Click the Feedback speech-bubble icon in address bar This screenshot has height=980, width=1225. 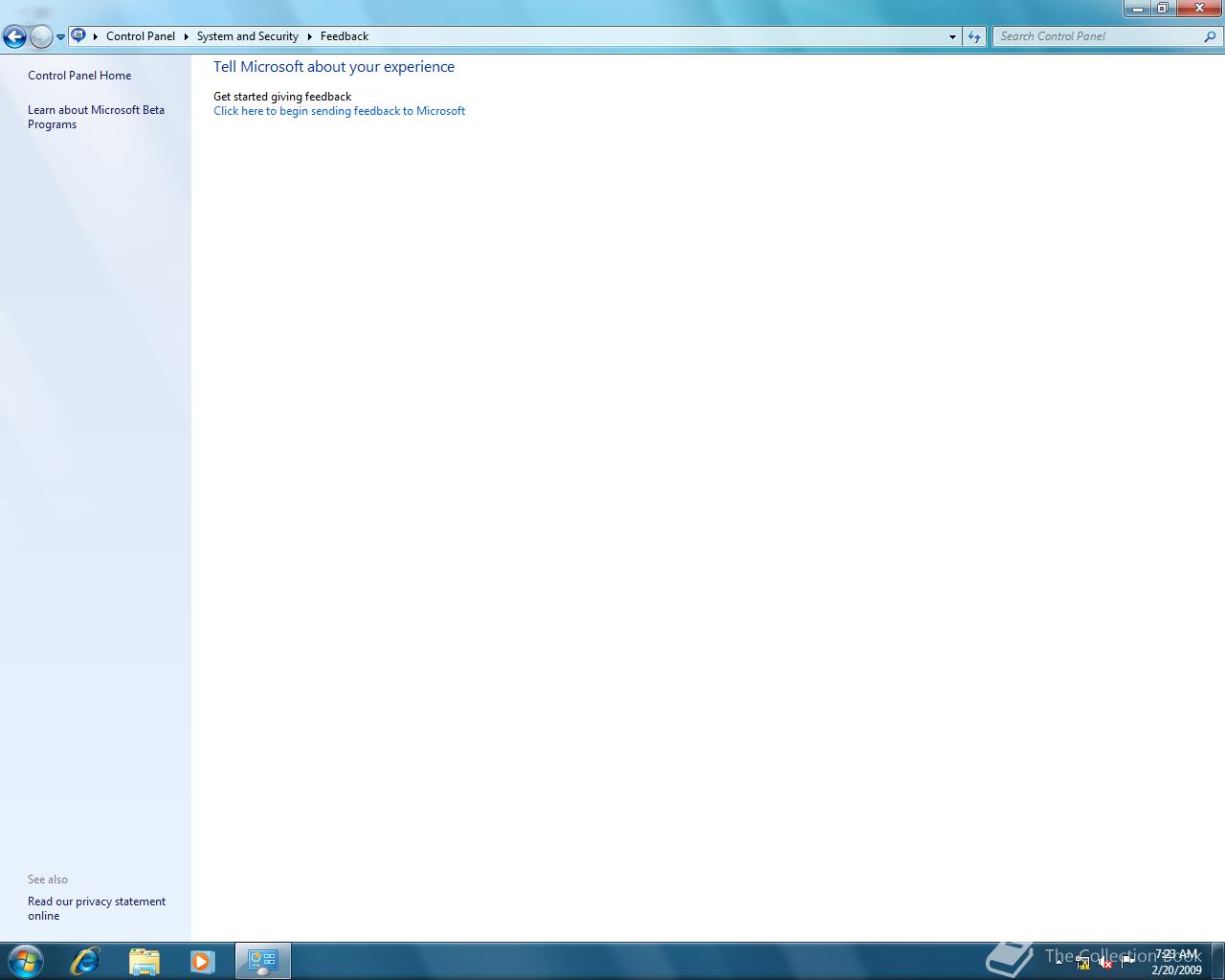point(78,35)
